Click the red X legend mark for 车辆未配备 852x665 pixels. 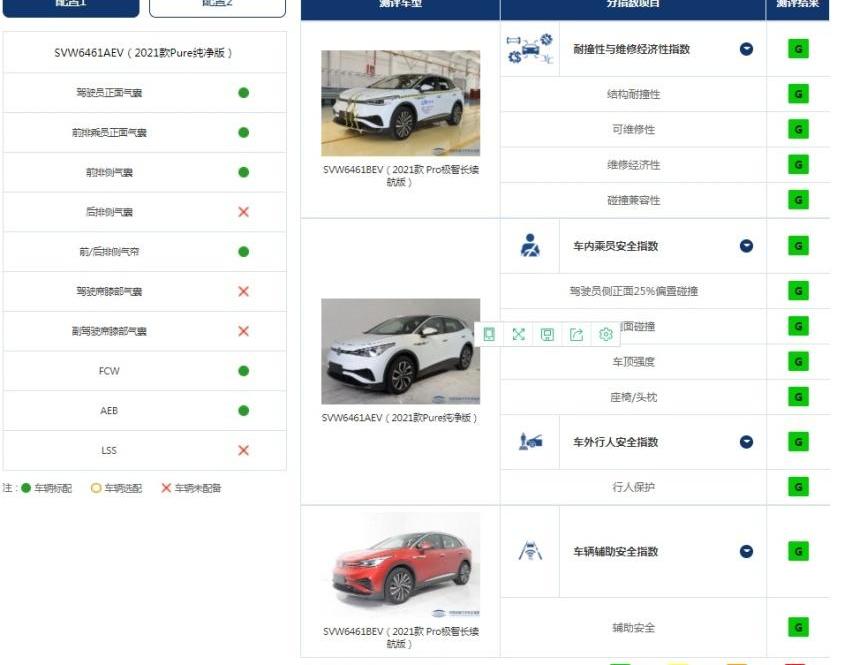(x=166, y=488)
